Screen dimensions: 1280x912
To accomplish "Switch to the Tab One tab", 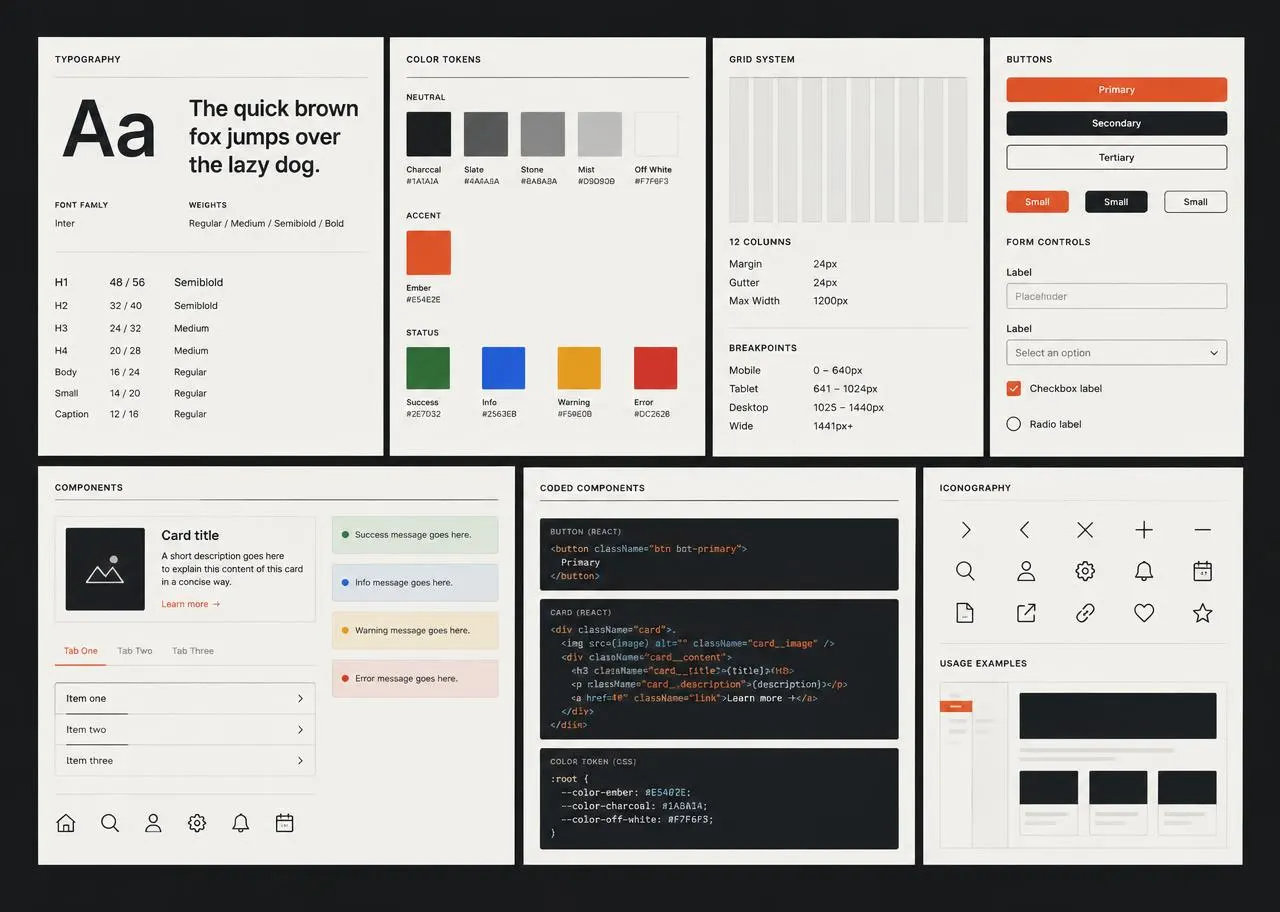I will [80, 651].
